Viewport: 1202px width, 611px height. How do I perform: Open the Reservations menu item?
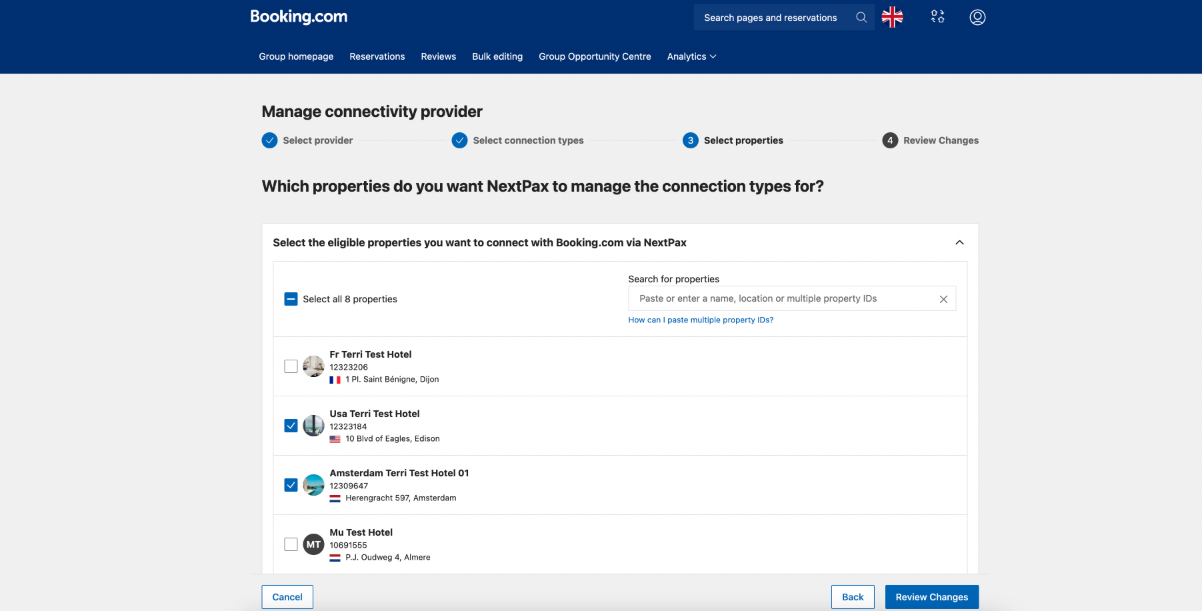(x=377, y=57)
